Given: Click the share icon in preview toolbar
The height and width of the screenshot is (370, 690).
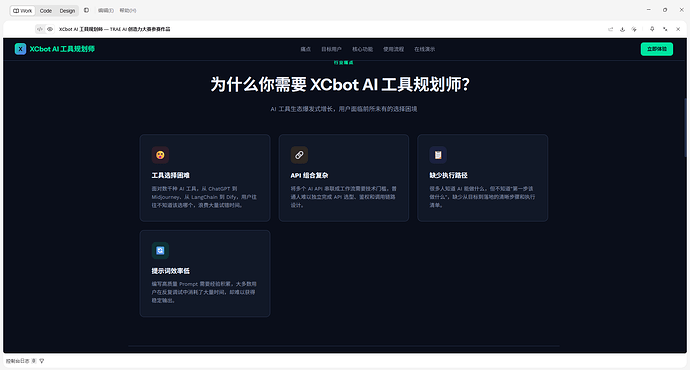Looking at the screenshot, I should pyautogui.click(x=610, y=29).
